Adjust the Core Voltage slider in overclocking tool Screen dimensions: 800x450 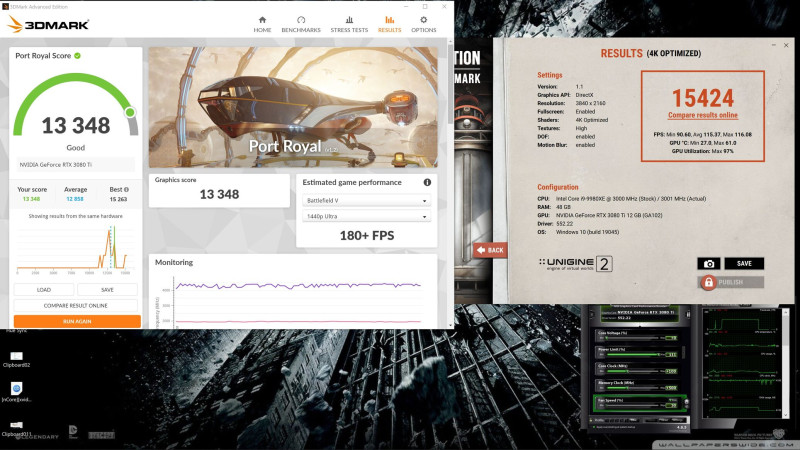pos(631,338)
